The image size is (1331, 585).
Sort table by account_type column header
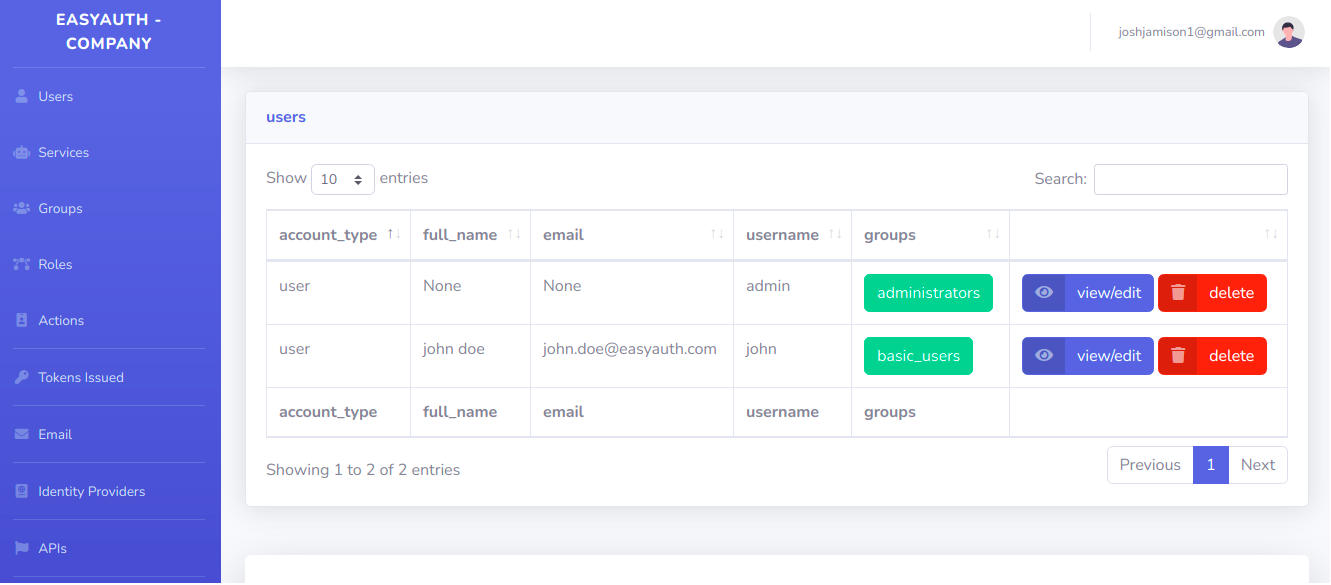[339, 235]
